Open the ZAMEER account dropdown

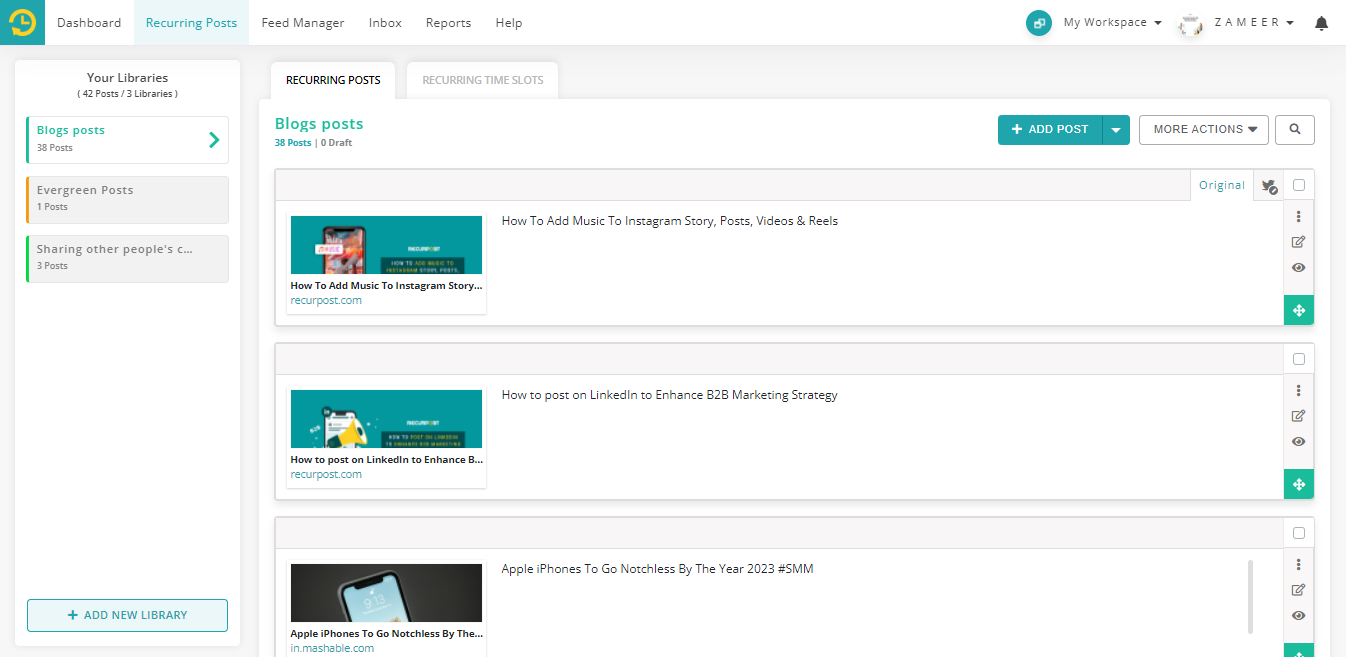1254,23
